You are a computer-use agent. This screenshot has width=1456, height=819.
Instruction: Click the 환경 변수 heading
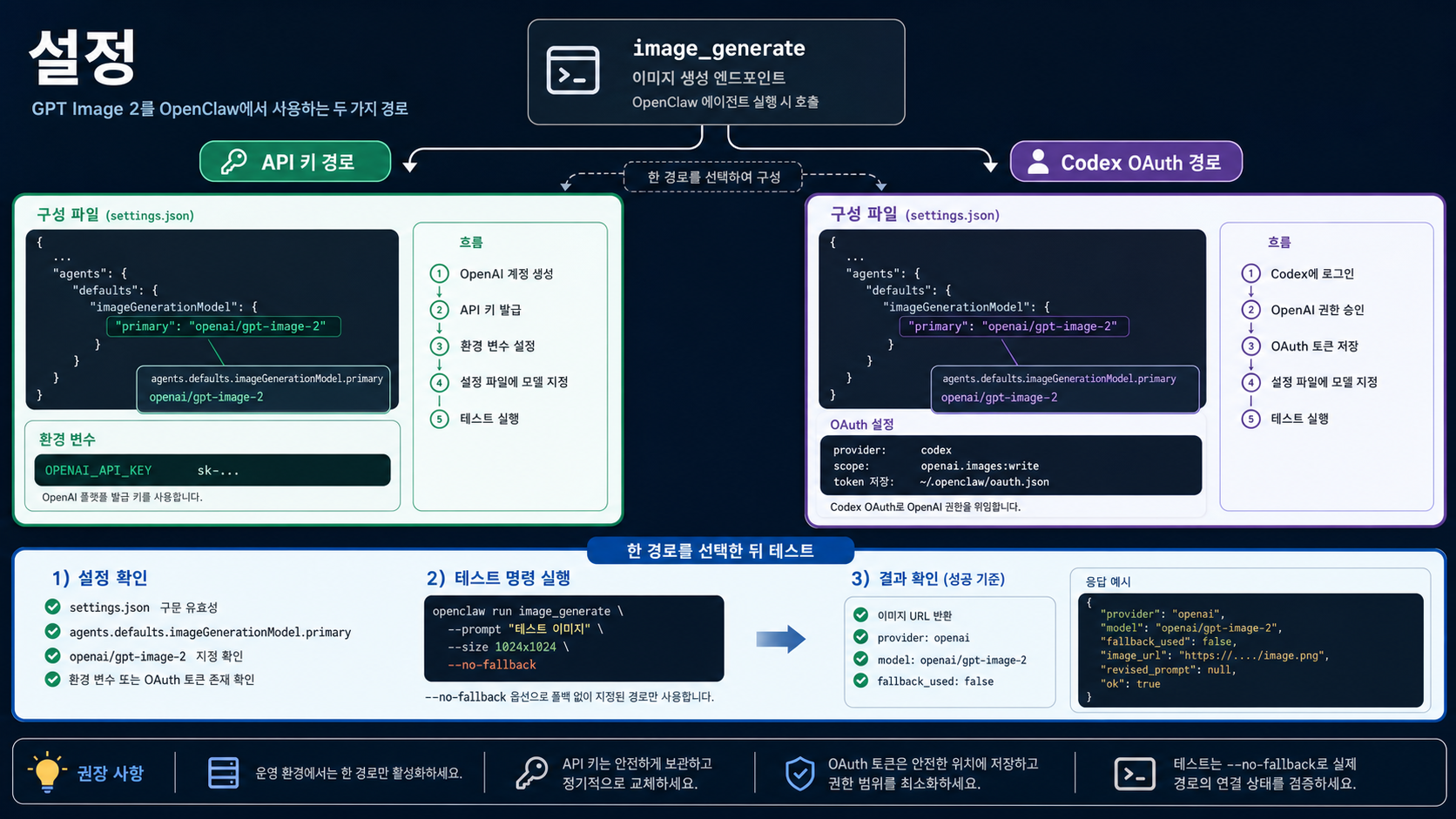click(67, 440)
